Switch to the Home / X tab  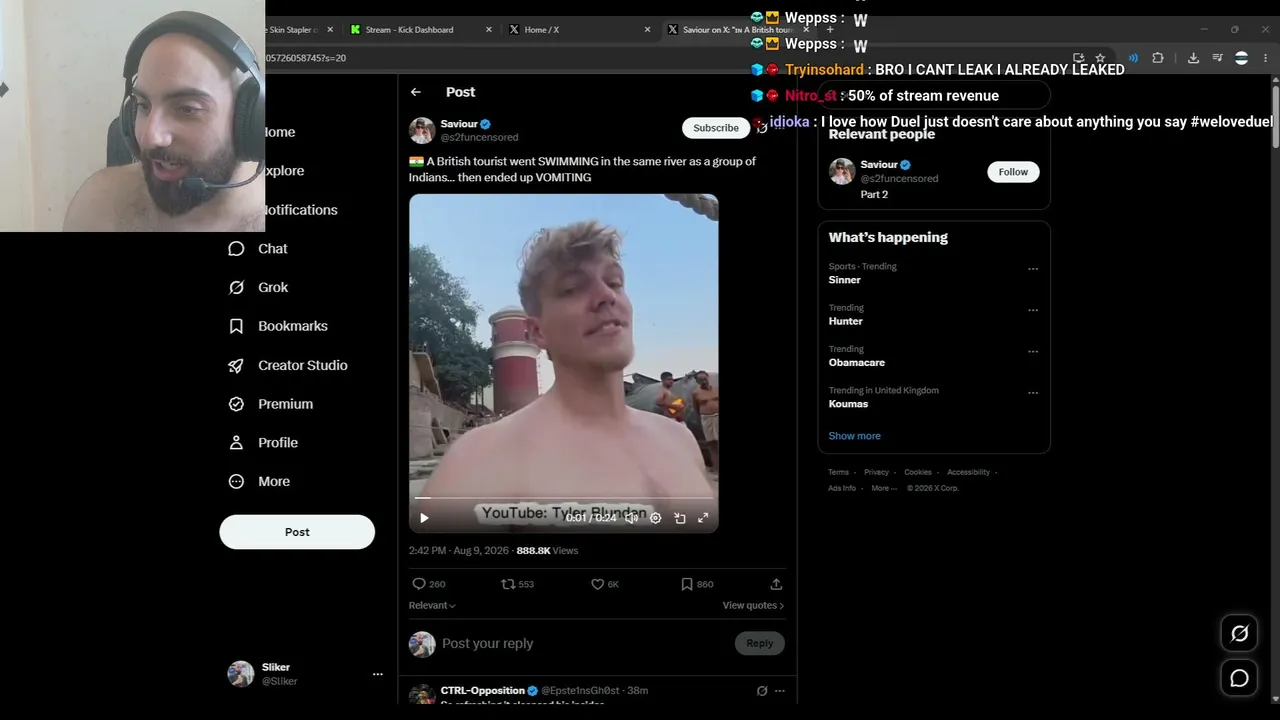(x=577, y=30)
